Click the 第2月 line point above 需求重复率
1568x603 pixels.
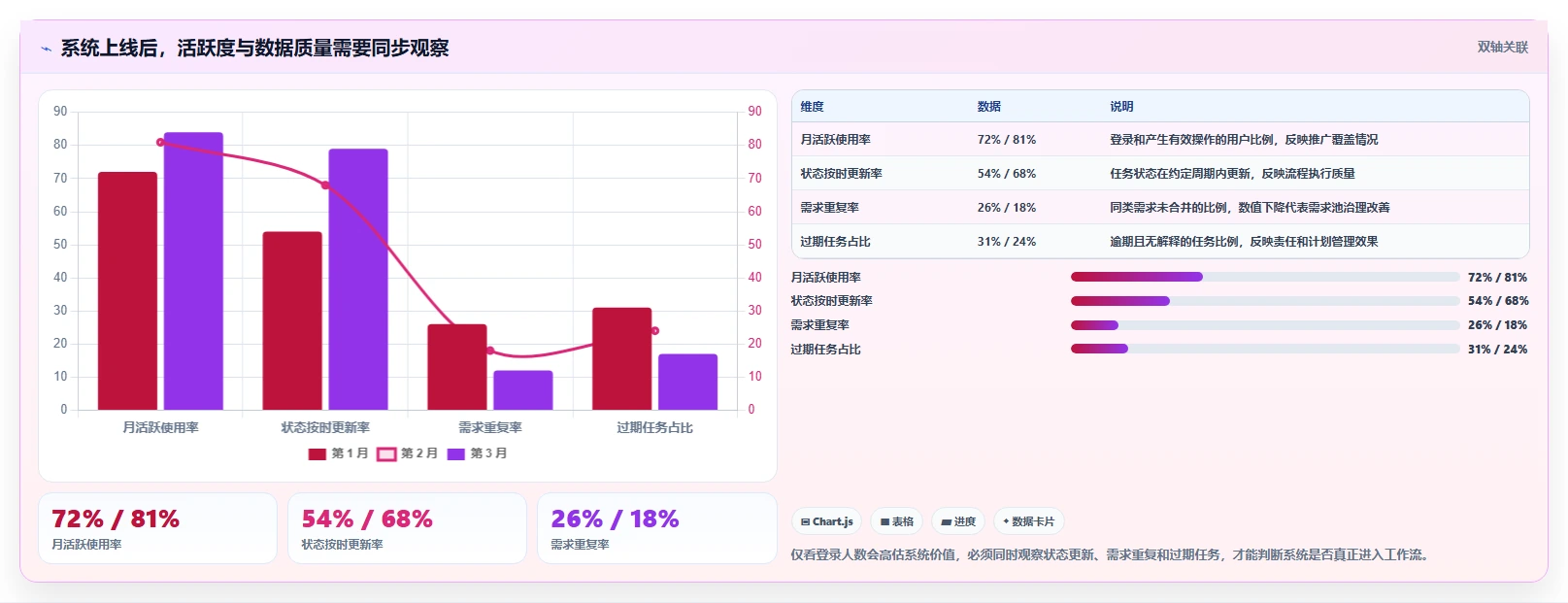pyautogui.click(x=490, y=351)
